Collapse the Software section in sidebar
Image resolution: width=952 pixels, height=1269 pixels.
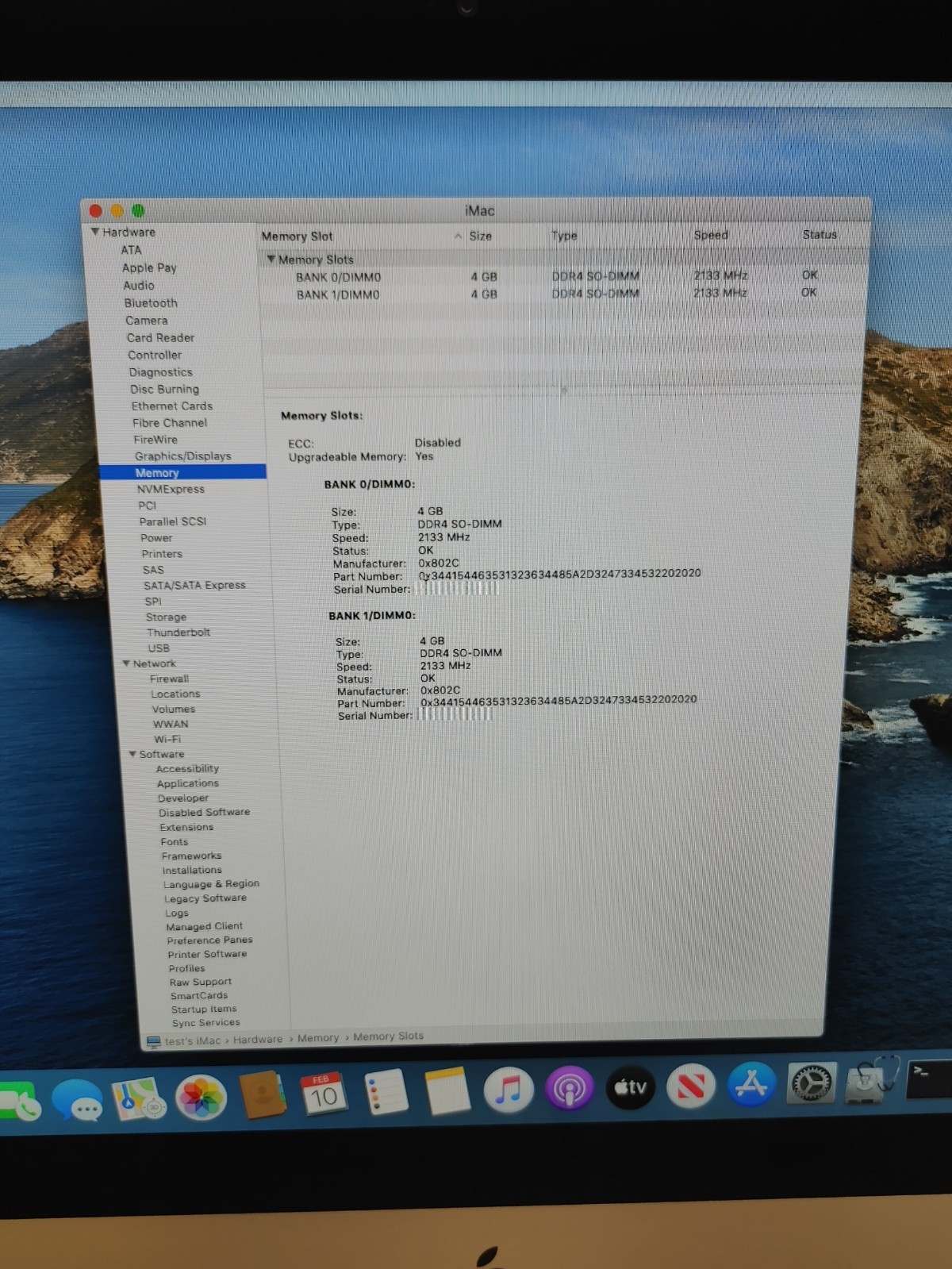point(132,754)
